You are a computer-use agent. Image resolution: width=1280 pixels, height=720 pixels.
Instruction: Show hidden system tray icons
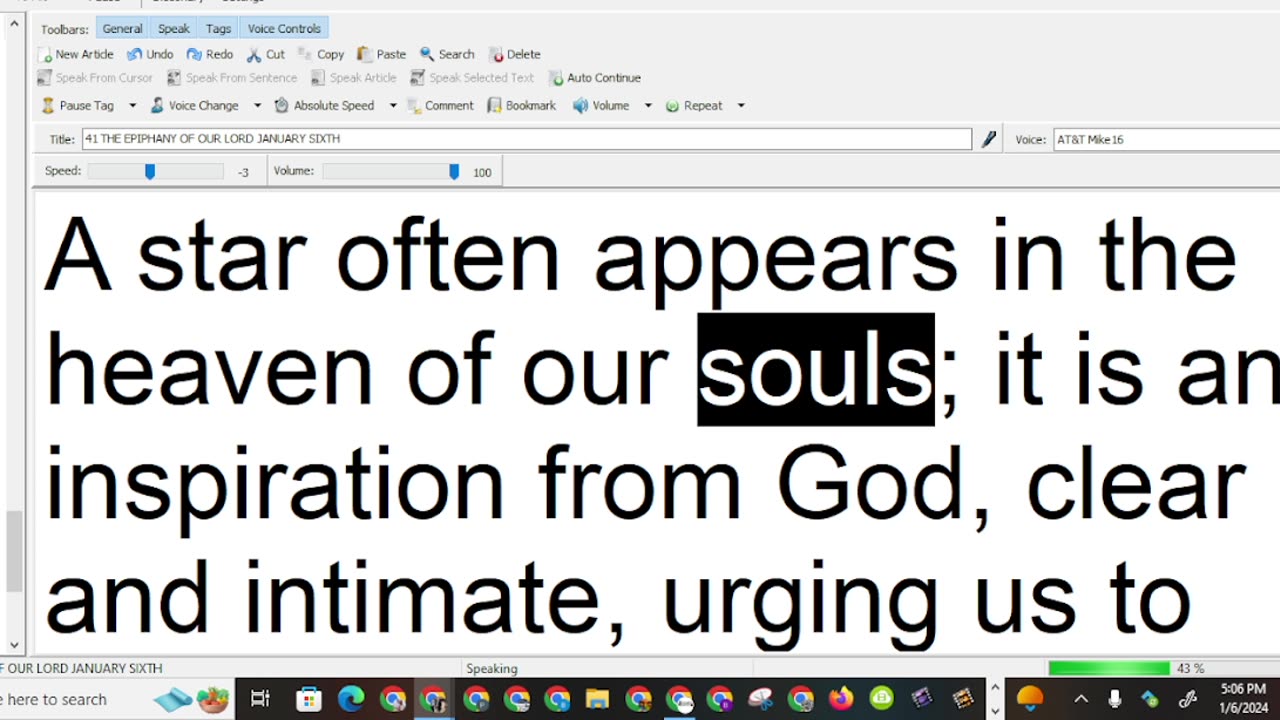click(1081, 699)
